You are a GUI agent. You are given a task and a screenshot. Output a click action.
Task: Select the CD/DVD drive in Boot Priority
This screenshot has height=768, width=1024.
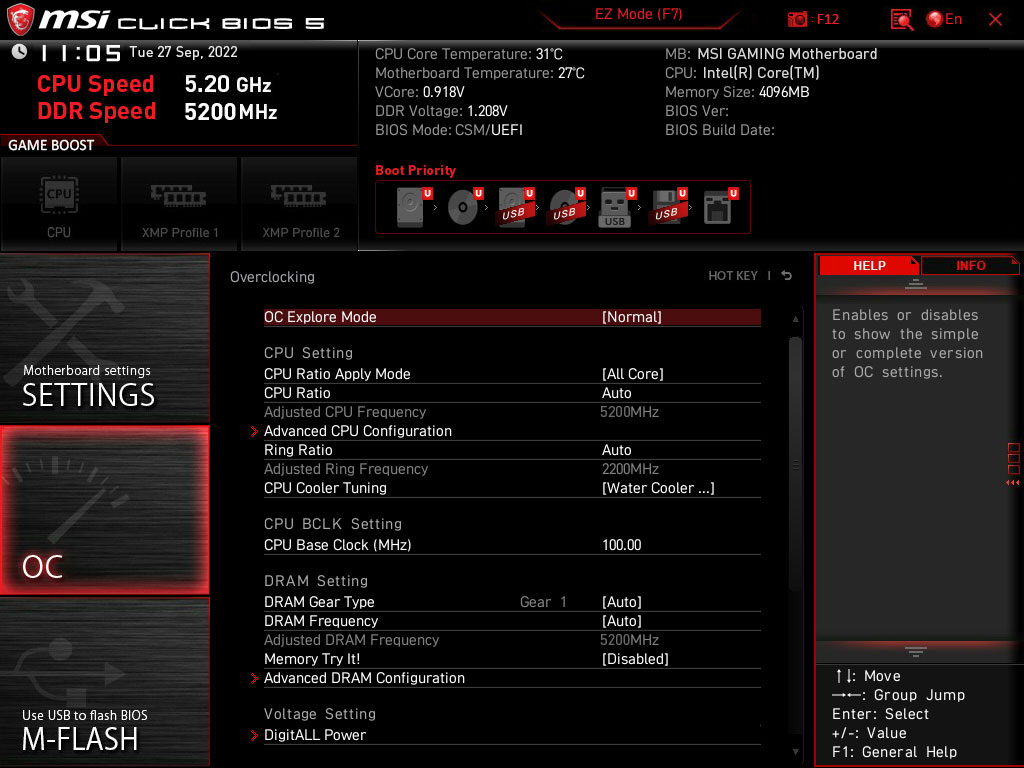(463, 206)
